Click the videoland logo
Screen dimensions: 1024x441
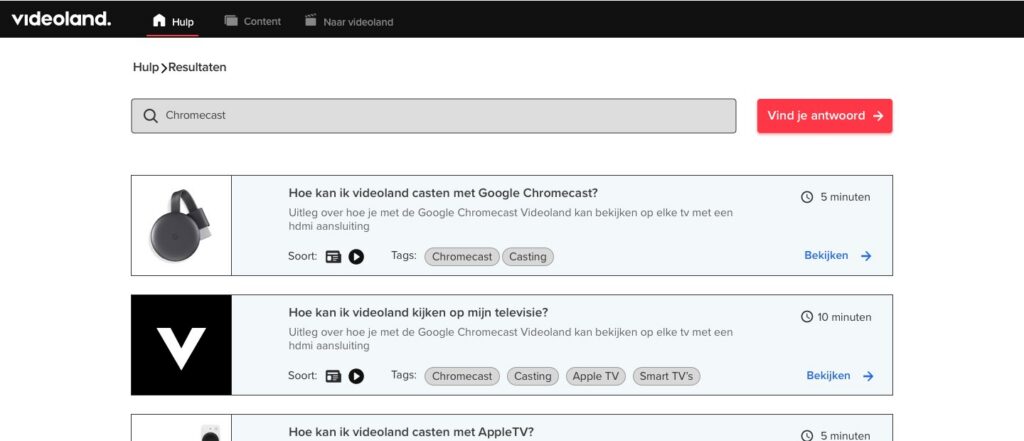click(x=61, y=20)
